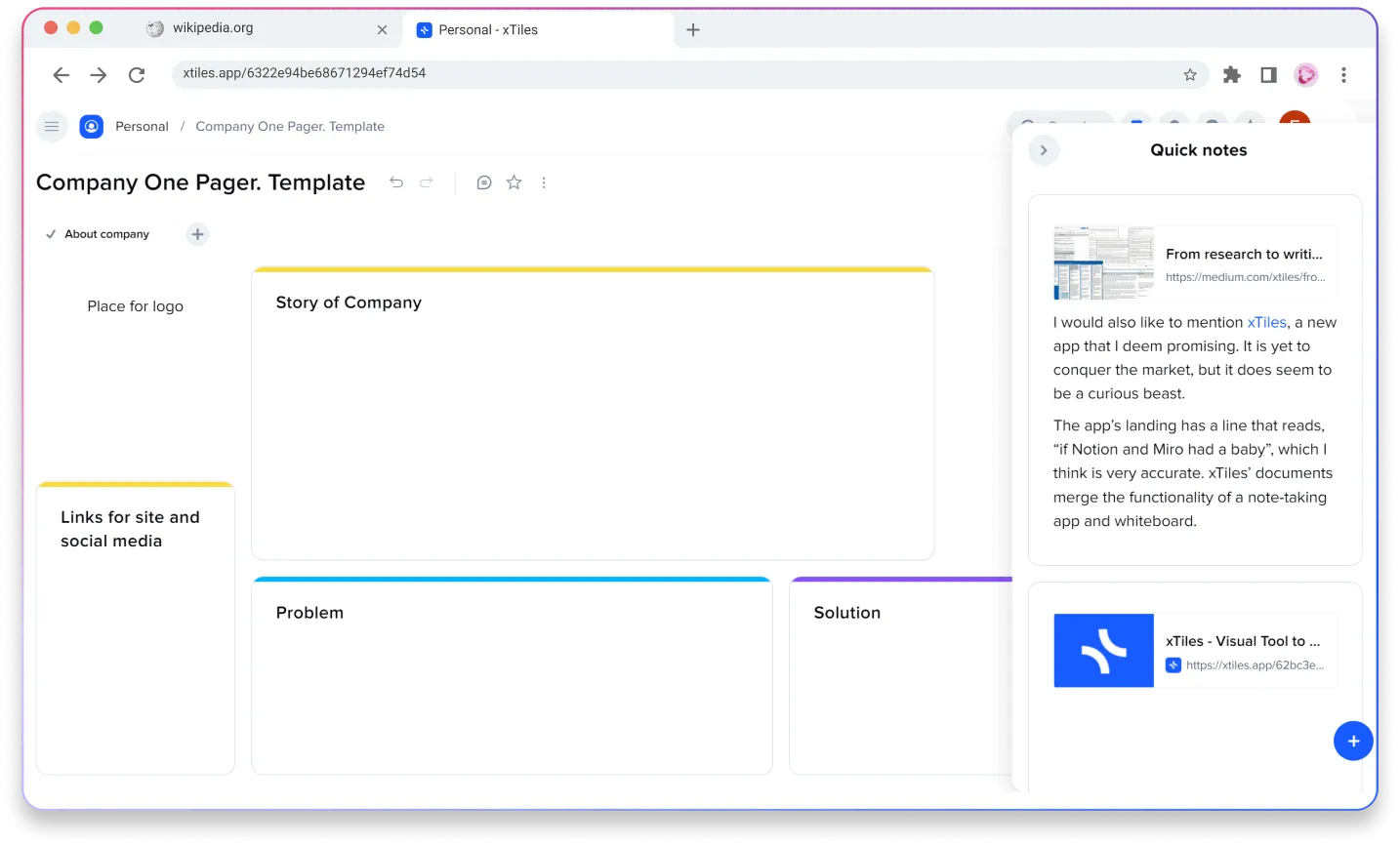
Task: Switch to the wikipedia.org browser tab
Action: click(x=264, y=29)
